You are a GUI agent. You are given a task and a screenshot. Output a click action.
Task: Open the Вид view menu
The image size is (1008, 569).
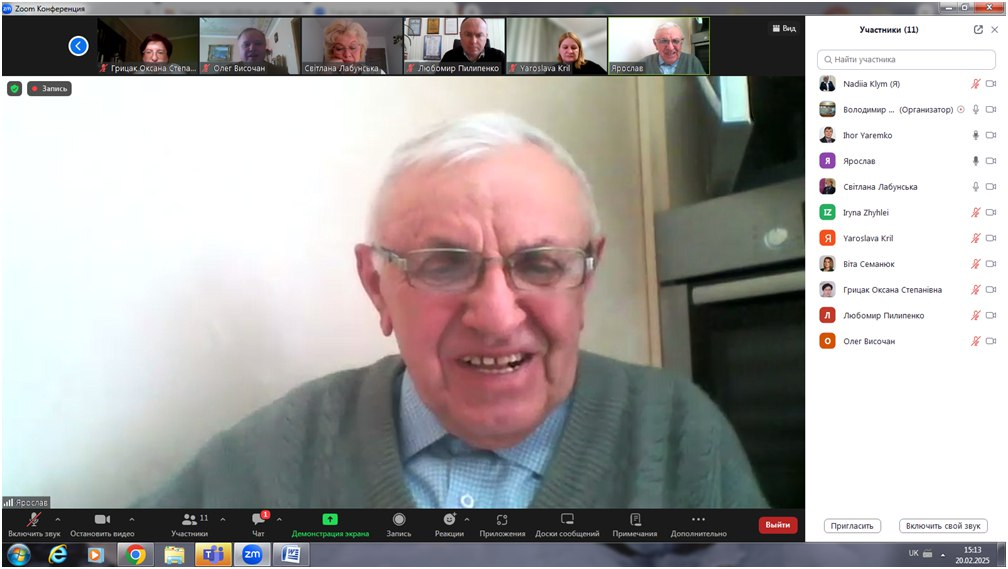click(x=783, y=29)
